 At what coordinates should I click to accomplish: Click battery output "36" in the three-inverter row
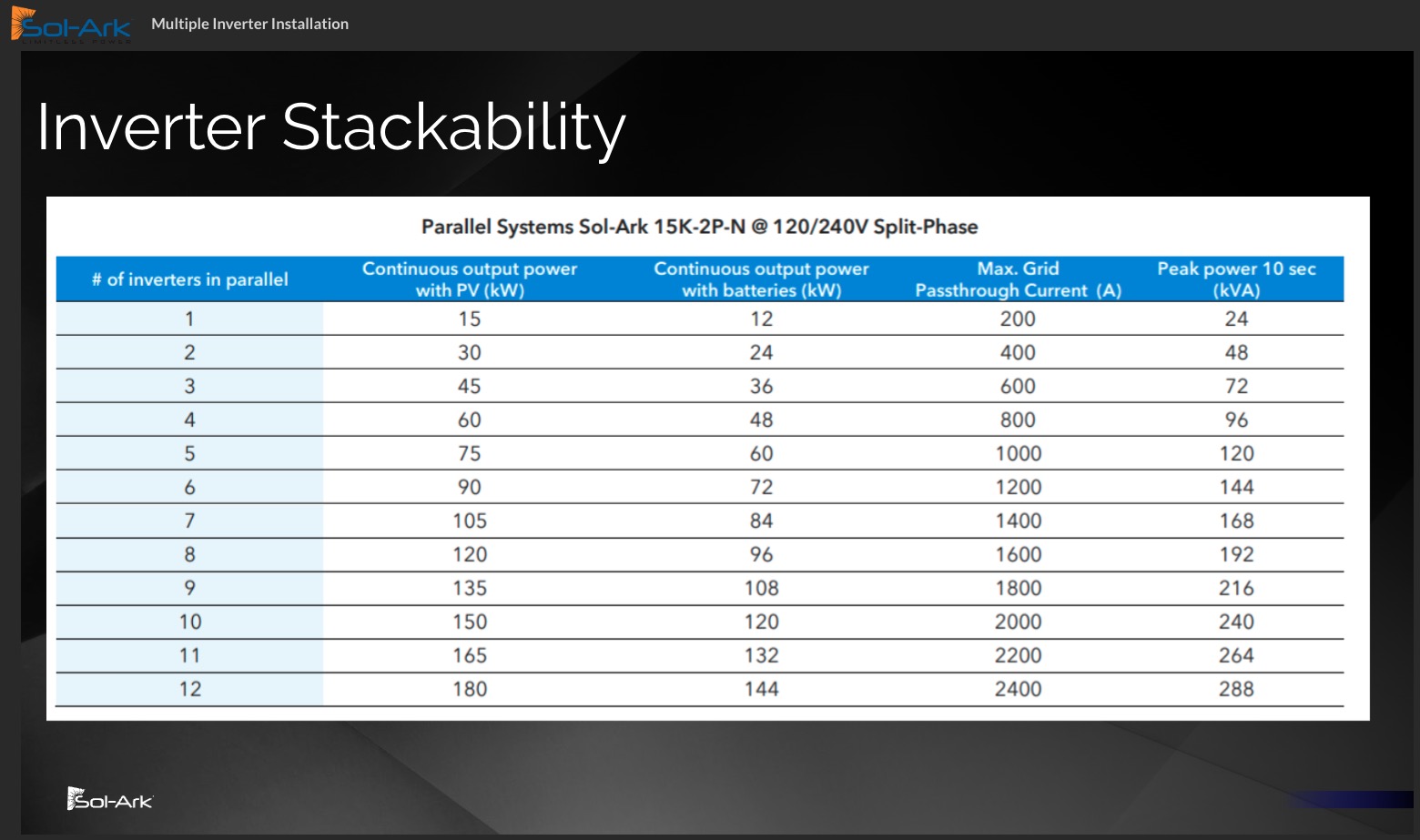pos(761,386)
